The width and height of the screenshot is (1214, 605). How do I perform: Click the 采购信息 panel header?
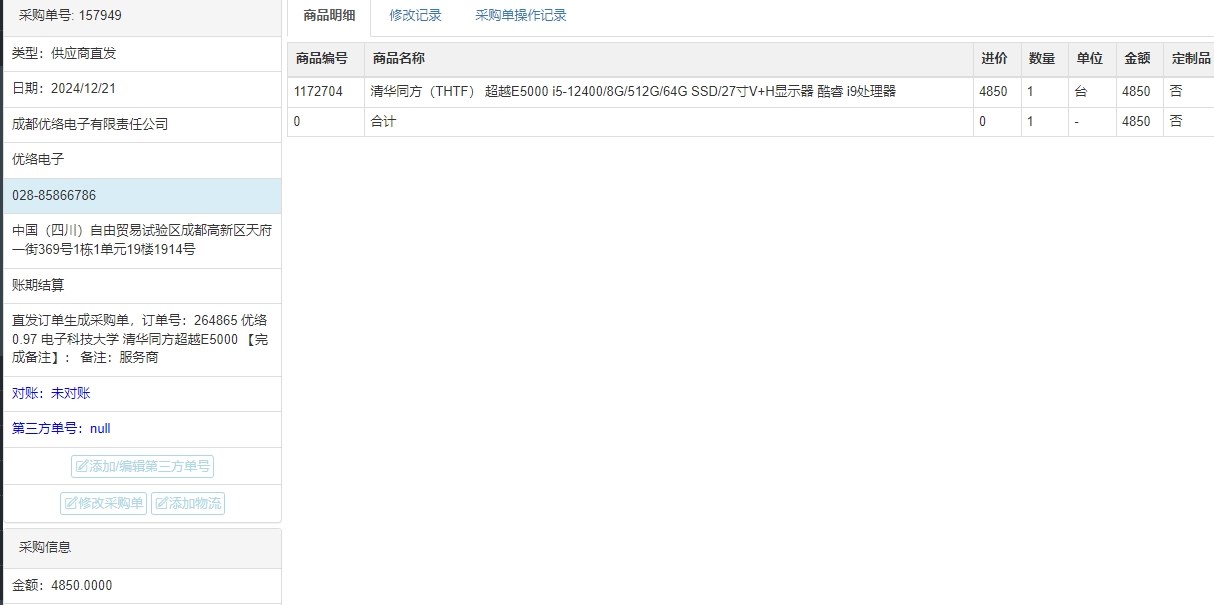pyautogui.click(x=142, y=548)
